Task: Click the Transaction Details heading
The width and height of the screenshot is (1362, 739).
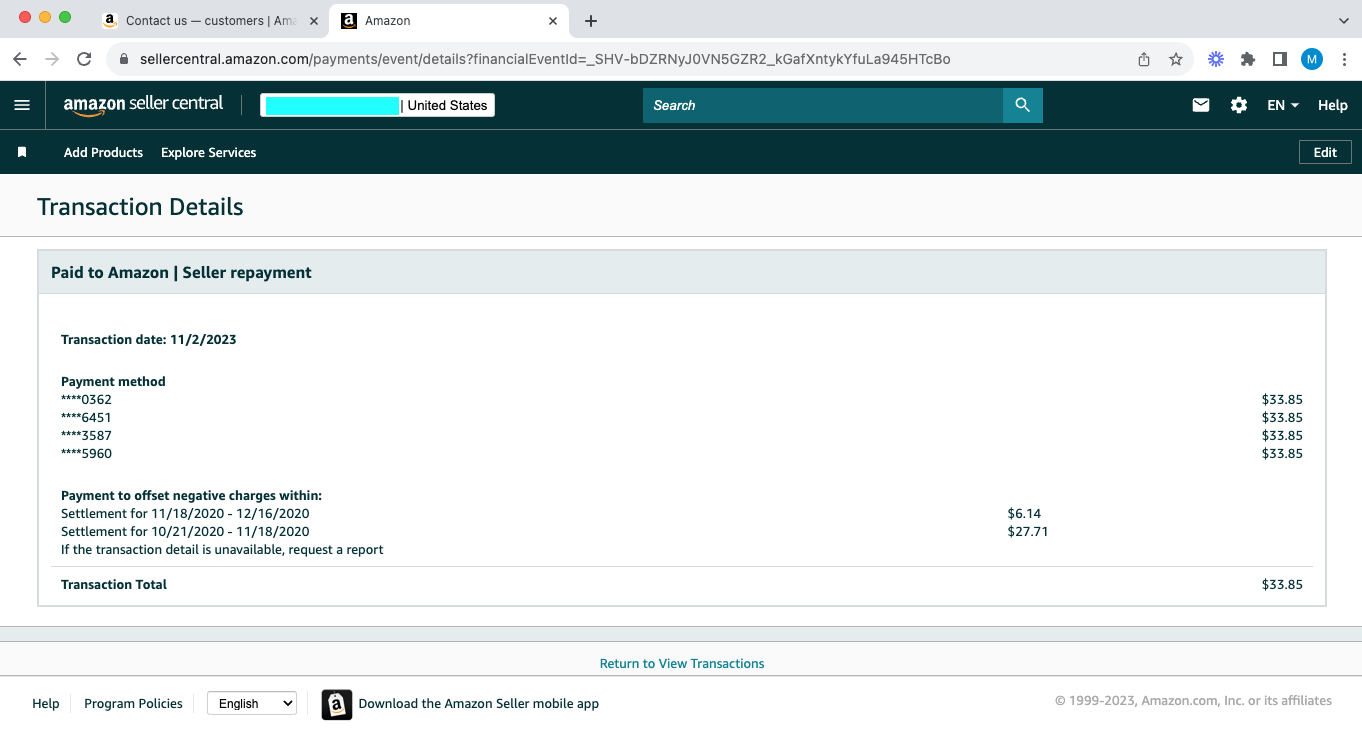Action: coord(140,207)
